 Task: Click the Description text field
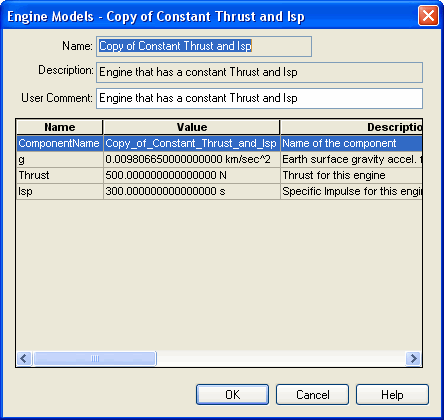[260, 72]
